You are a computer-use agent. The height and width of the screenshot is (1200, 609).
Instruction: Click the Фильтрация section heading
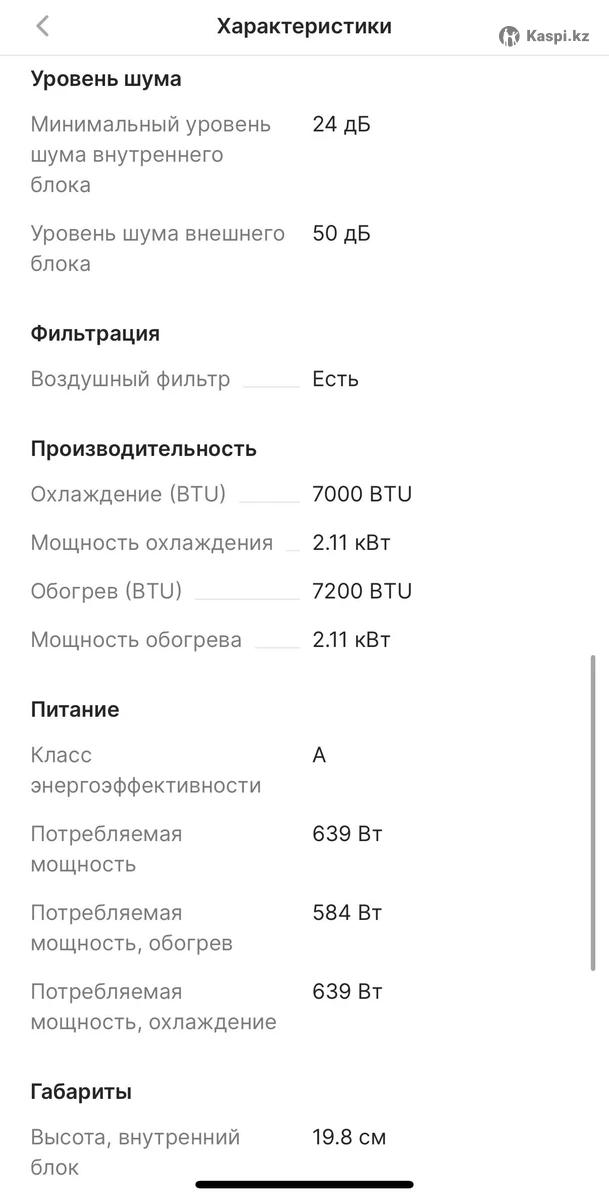[x=95, y=333]
